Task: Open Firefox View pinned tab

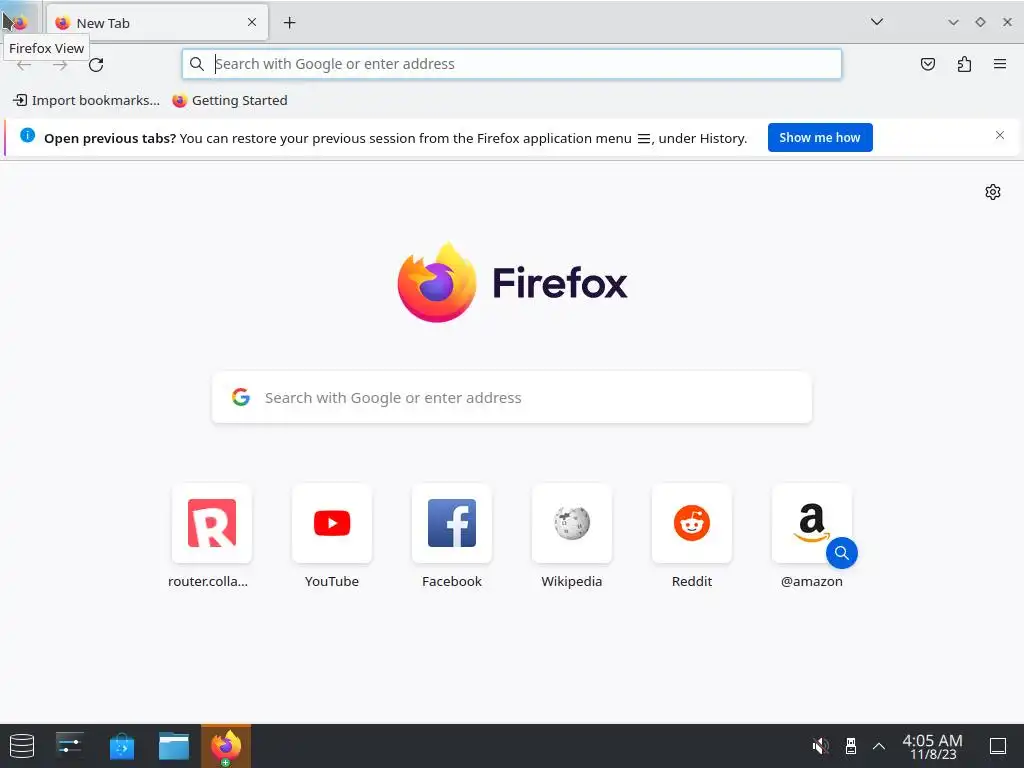Action: pos(20,23)
